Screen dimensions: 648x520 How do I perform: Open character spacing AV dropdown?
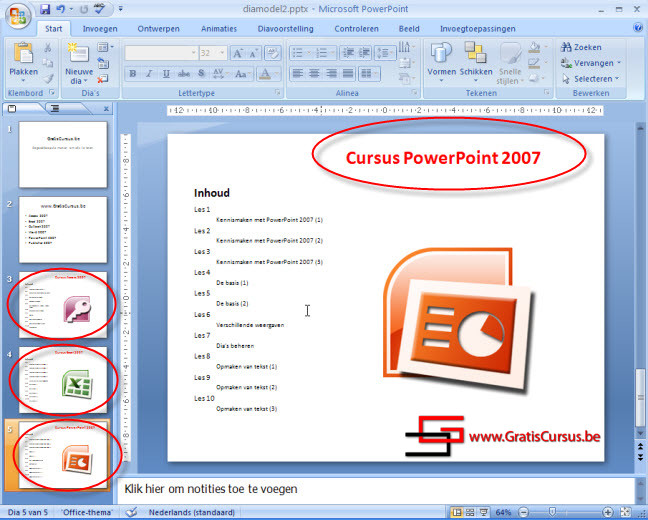tap(220, 74)
